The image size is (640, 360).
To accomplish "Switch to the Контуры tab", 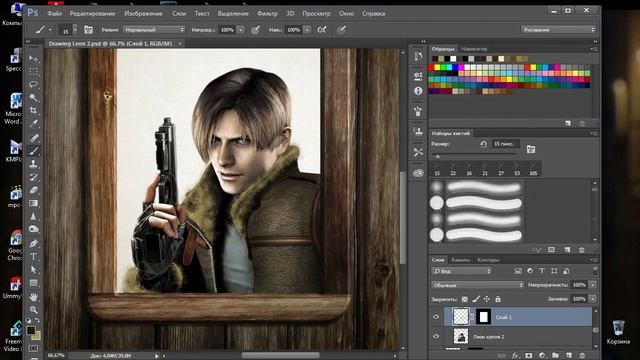I will pyautogui.click(x=488, y=260).
